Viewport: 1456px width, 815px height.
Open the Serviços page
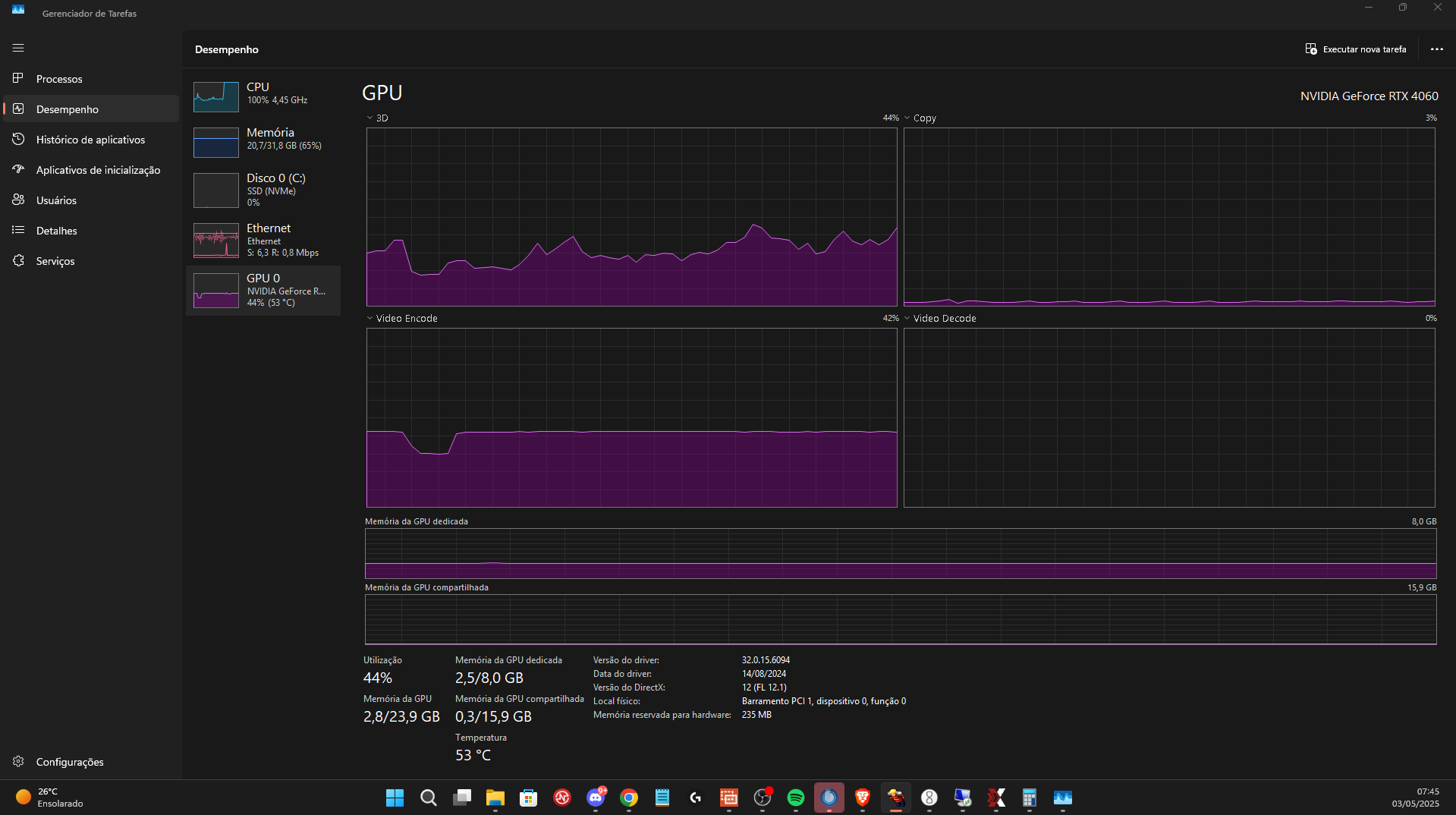pyautogui.click(x=91, y=261)
